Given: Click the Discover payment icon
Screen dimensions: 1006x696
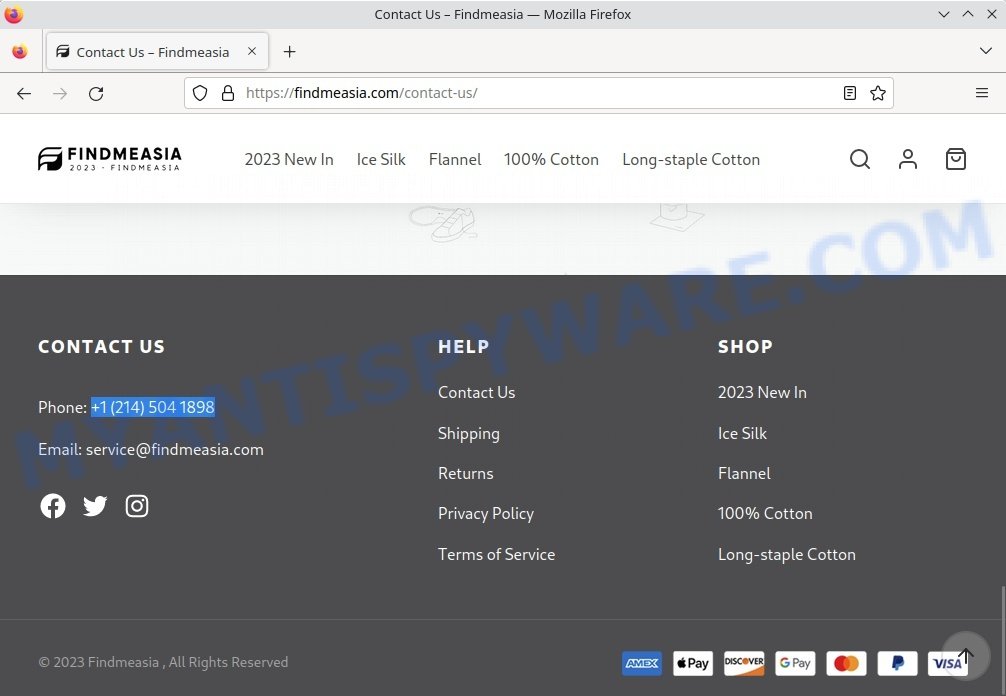Looking at the screenshot, I should [744, 663].
